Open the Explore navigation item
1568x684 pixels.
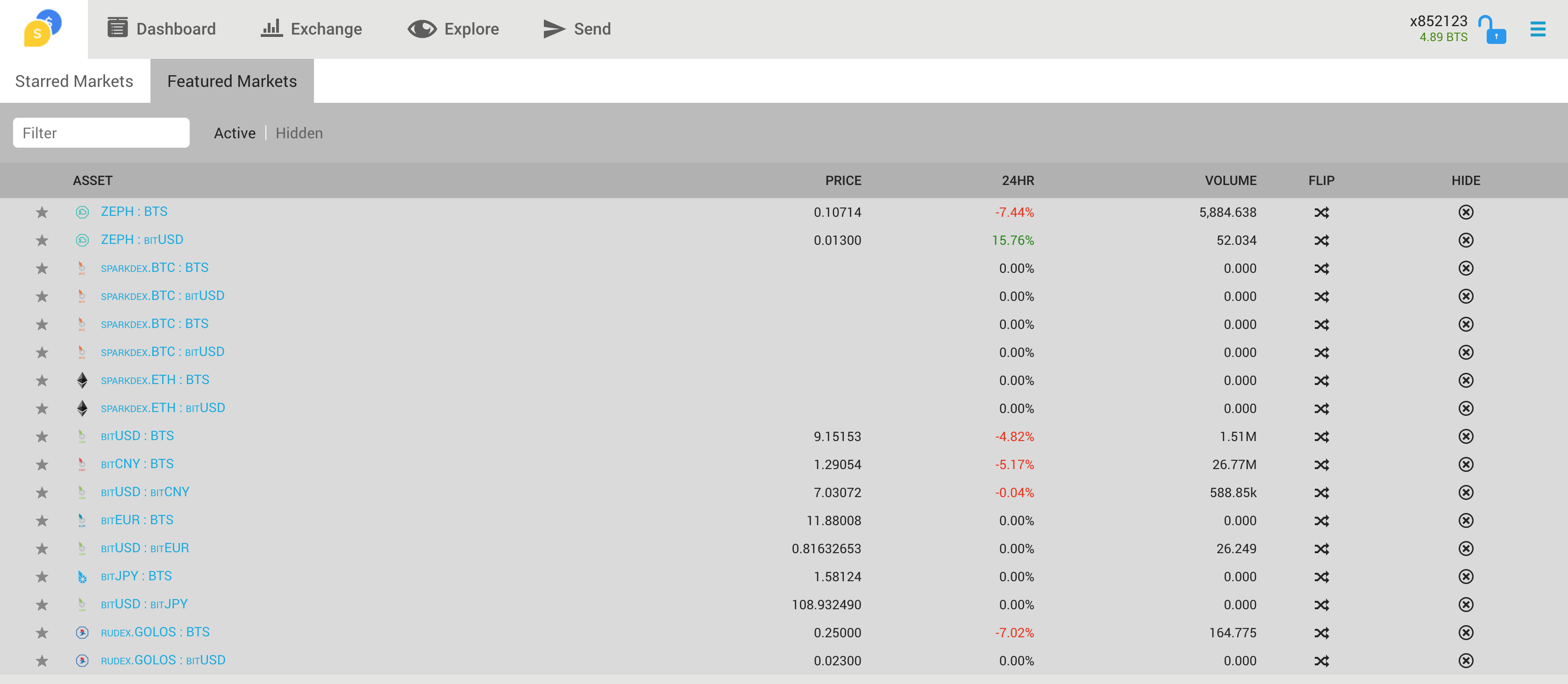pyautogui.click(x=454, y=28)
